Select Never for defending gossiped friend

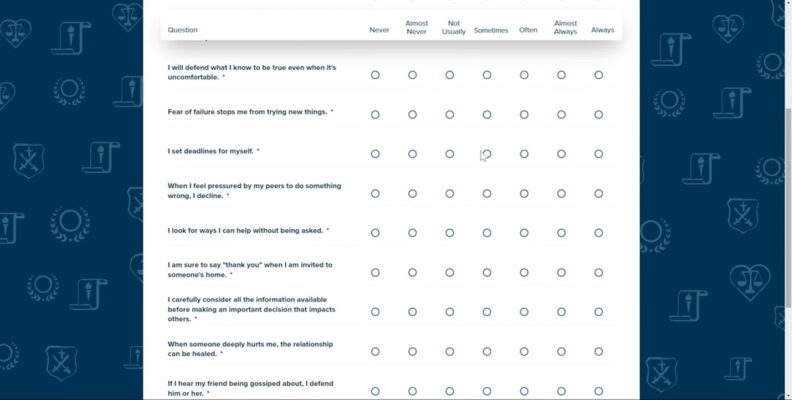(375, 391)
